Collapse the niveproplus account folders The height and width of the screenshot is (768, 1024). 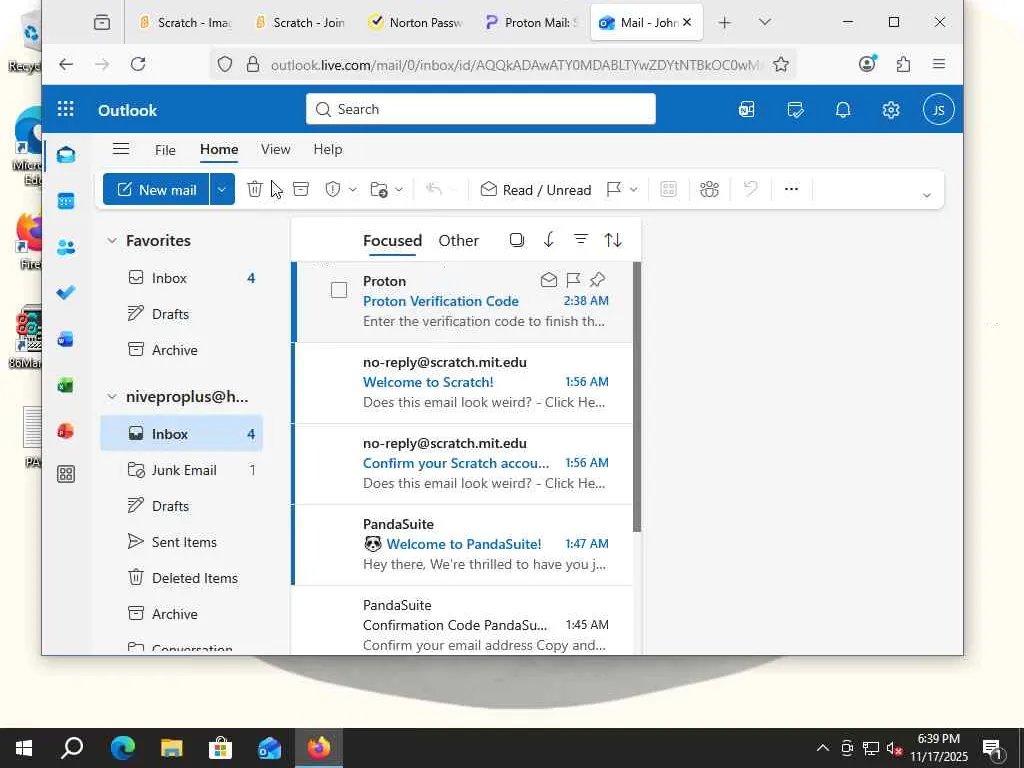pos(112,396)
